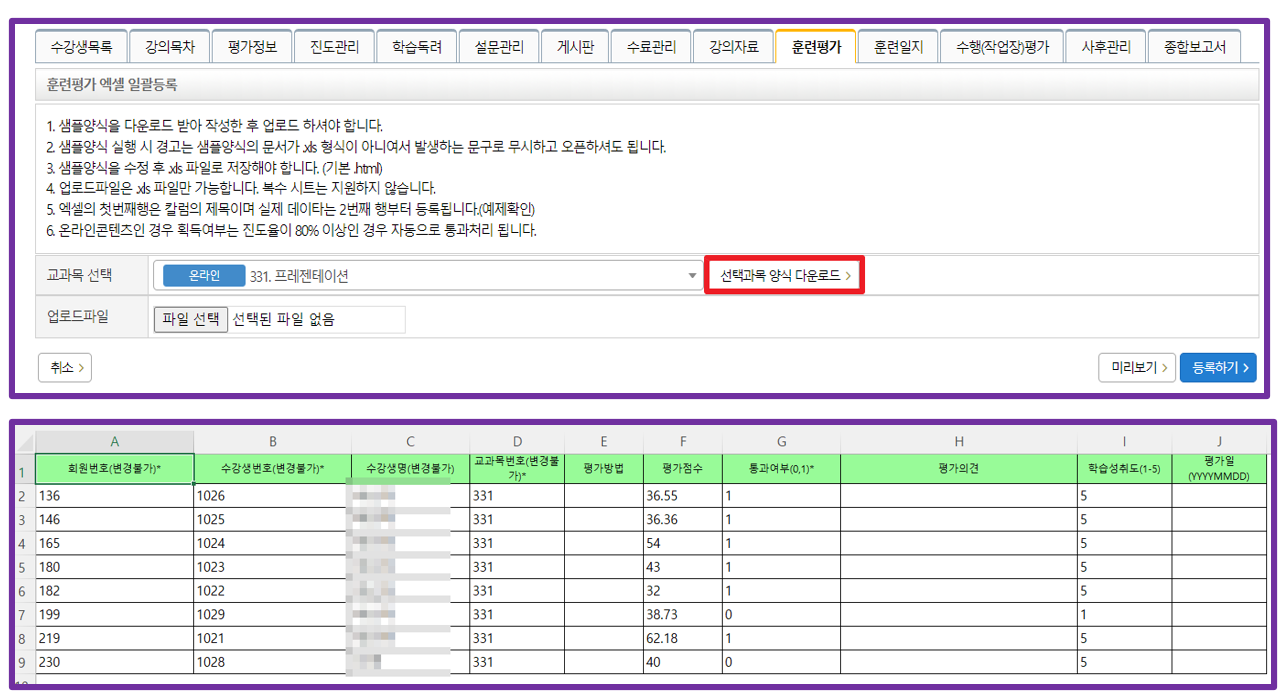Submit with the 등록하기 button

[x=1217, y=368]
